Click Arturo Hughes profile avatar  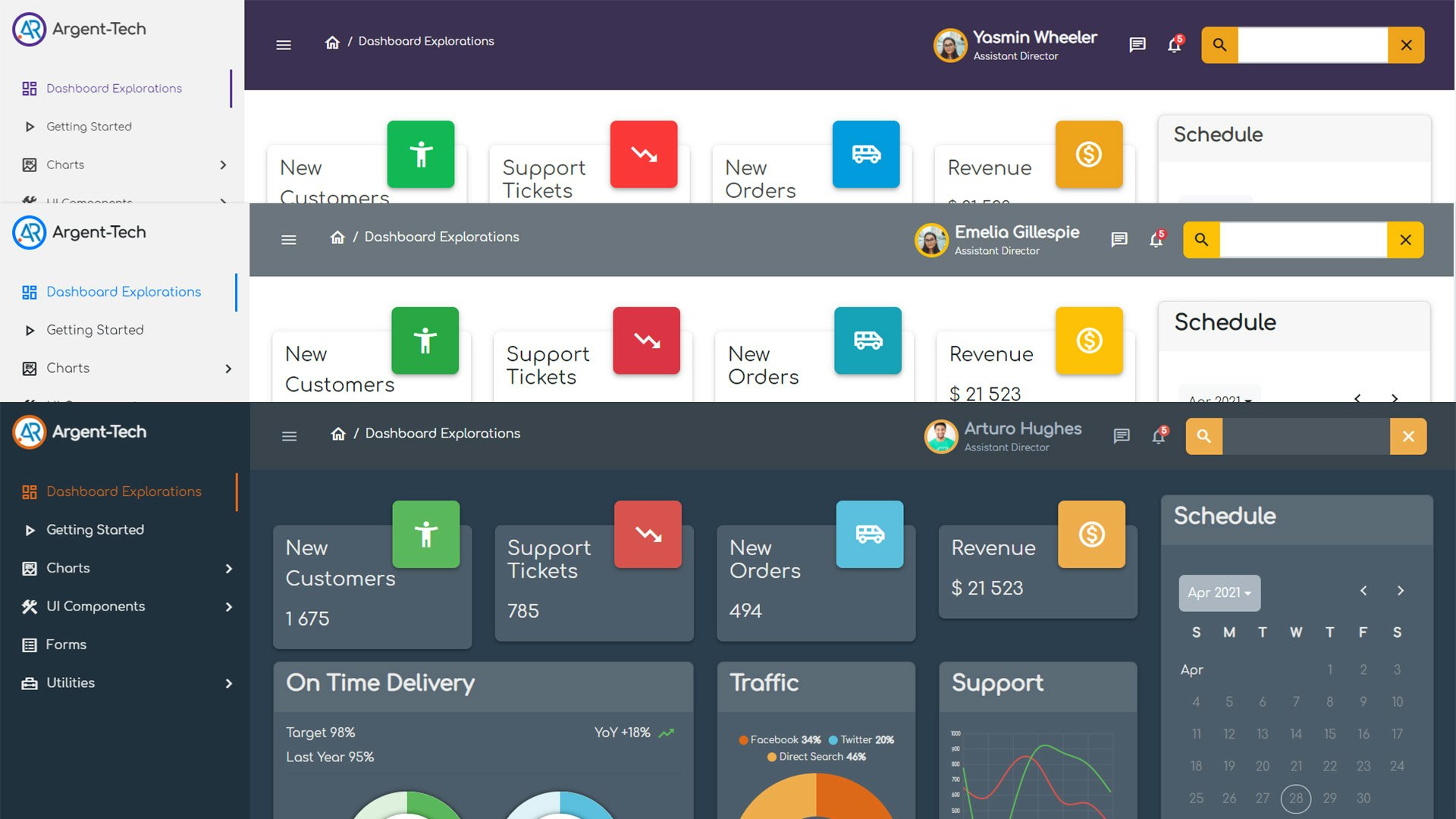click(x=941, y=437)
